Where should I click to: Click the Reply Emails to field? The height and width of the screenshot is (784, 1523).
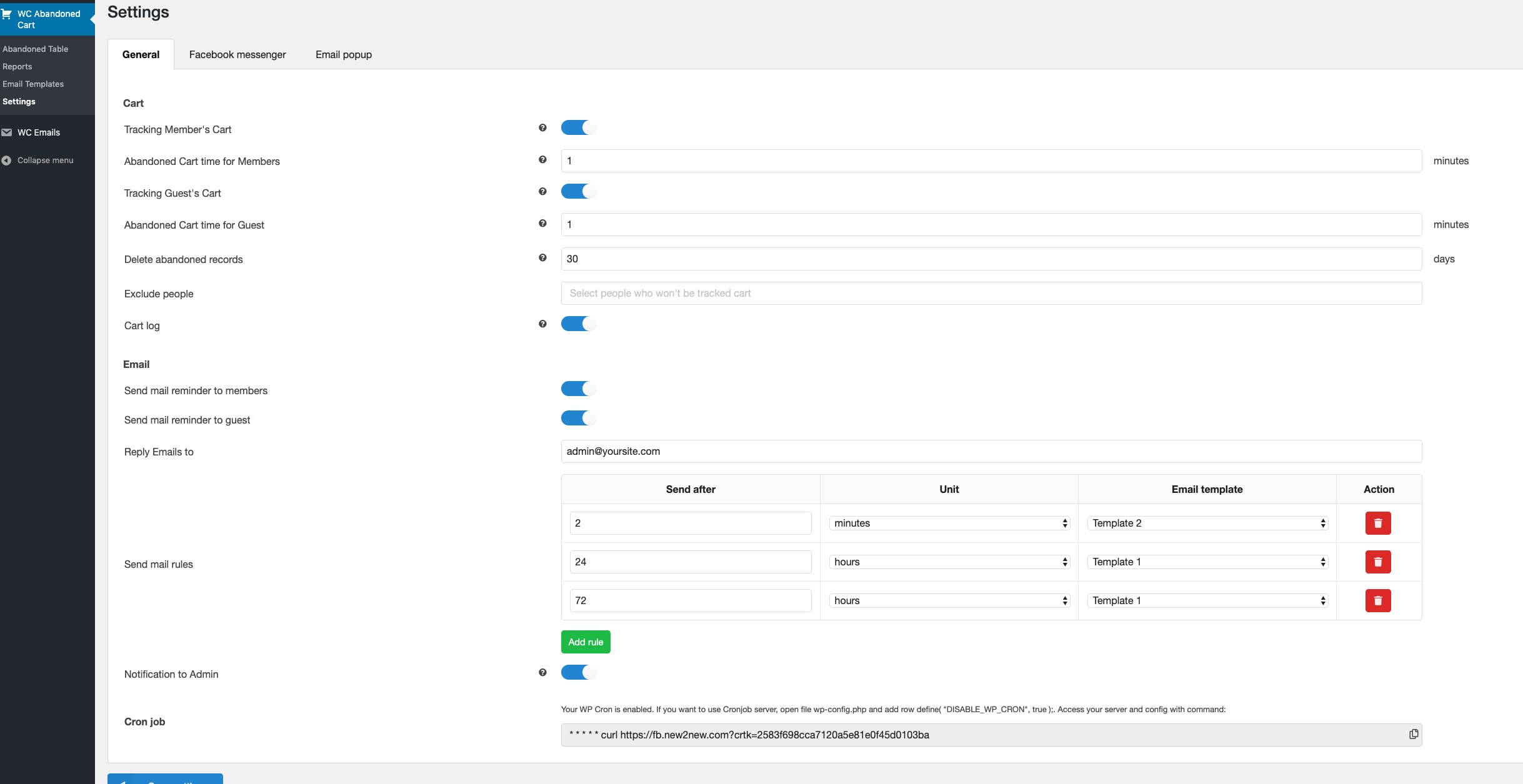click(991, 452)
